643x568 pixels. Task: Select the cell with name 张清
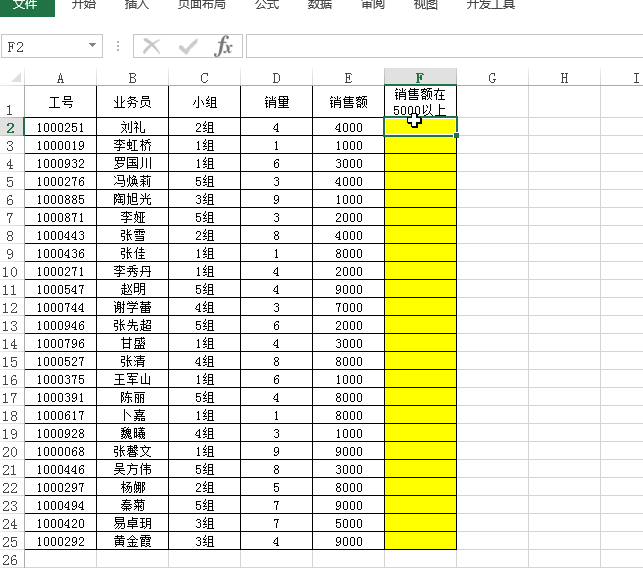[x=132, y=362]
